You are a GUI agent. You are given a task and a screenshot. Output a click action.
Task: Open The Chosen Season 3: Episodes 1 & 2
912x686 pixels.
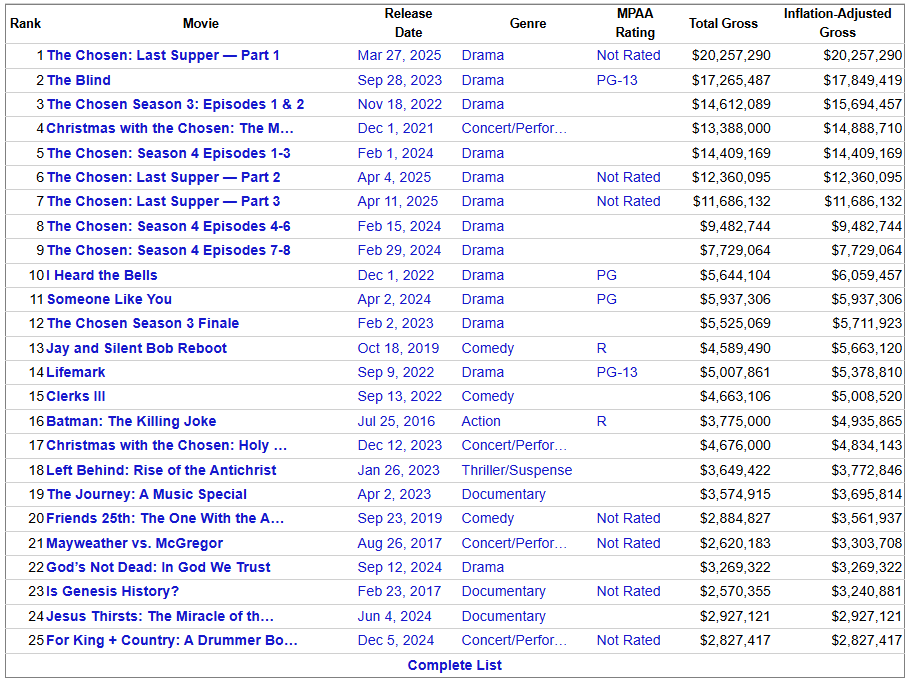pyautogui.click(x=175, y=104)
